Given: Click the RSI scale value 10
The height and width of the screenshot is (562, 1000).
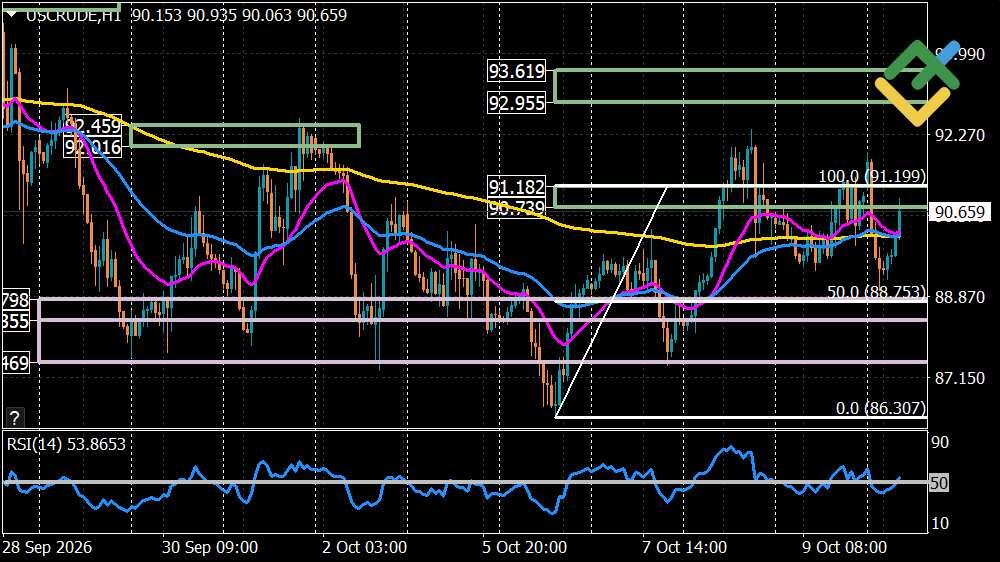Looking at the screenshot, I should [940, 523].
